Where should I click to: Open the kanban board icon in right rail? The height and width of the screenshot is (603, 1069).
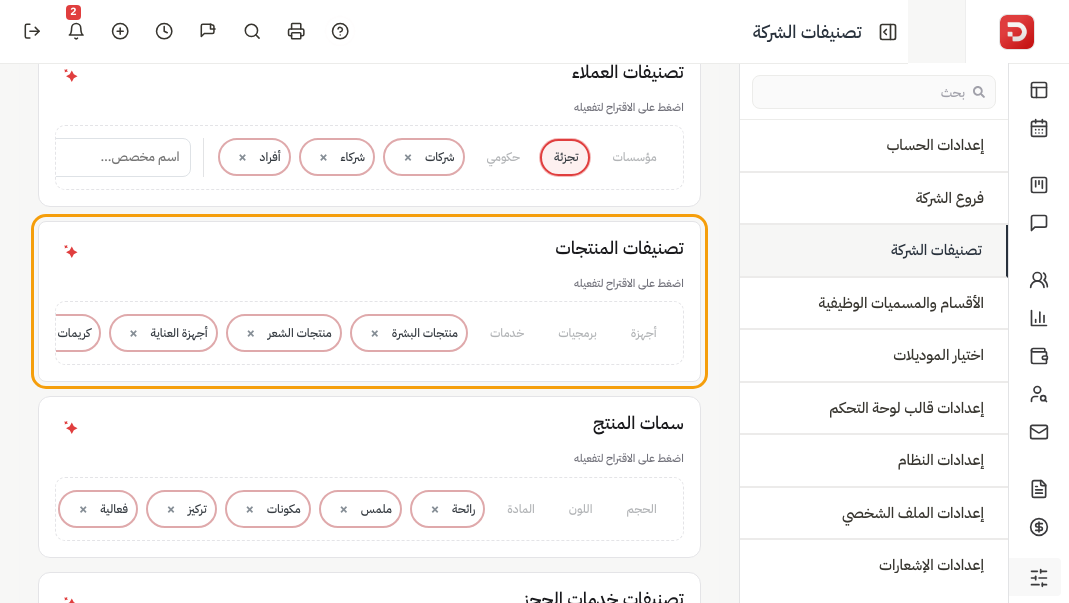1038,185
